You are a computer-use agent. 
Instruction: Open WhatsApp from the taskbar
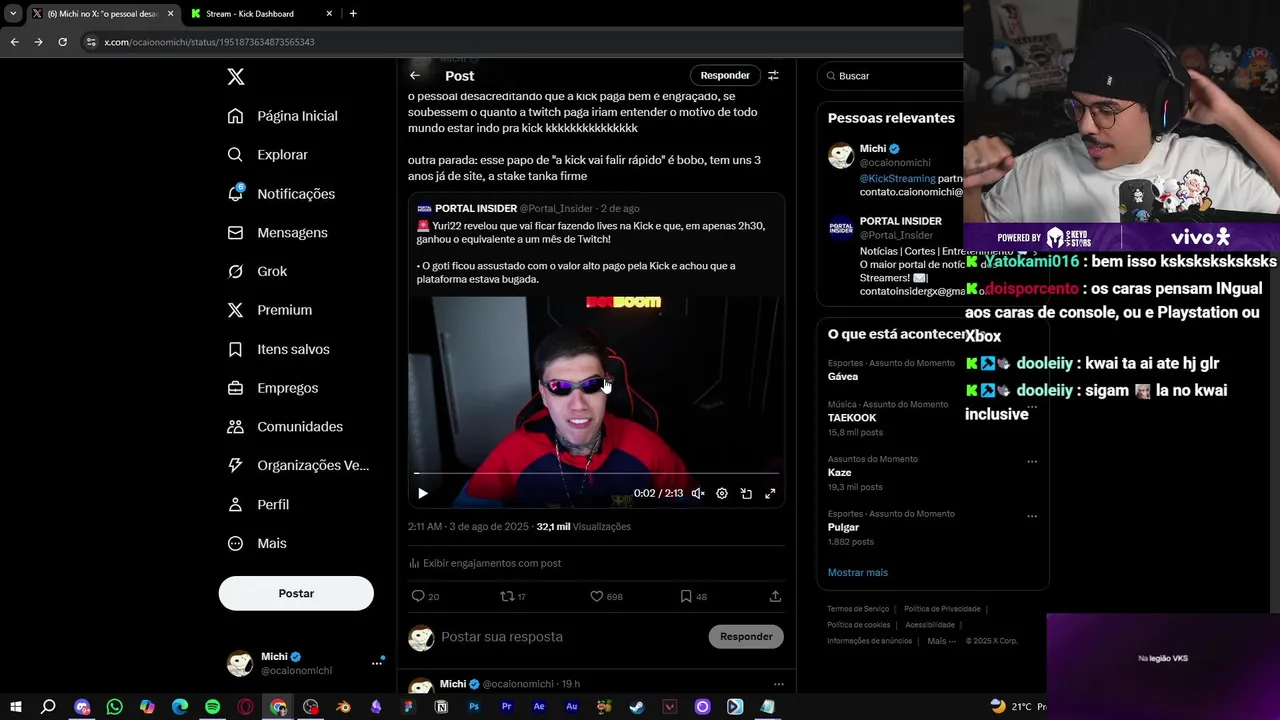[x=114, y=707]
